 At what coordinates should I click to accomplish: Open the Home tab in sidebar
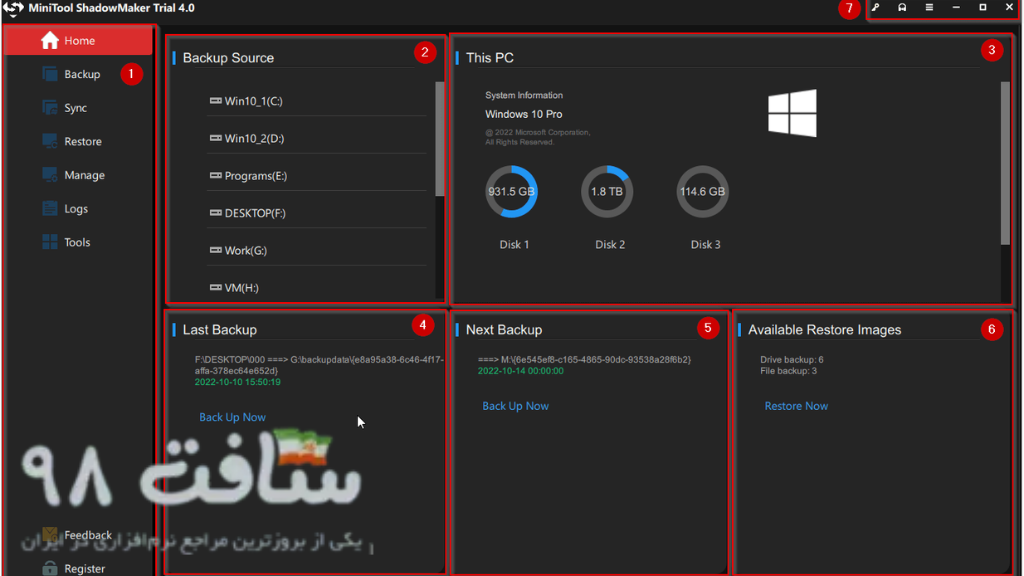(x=78, y=40)
